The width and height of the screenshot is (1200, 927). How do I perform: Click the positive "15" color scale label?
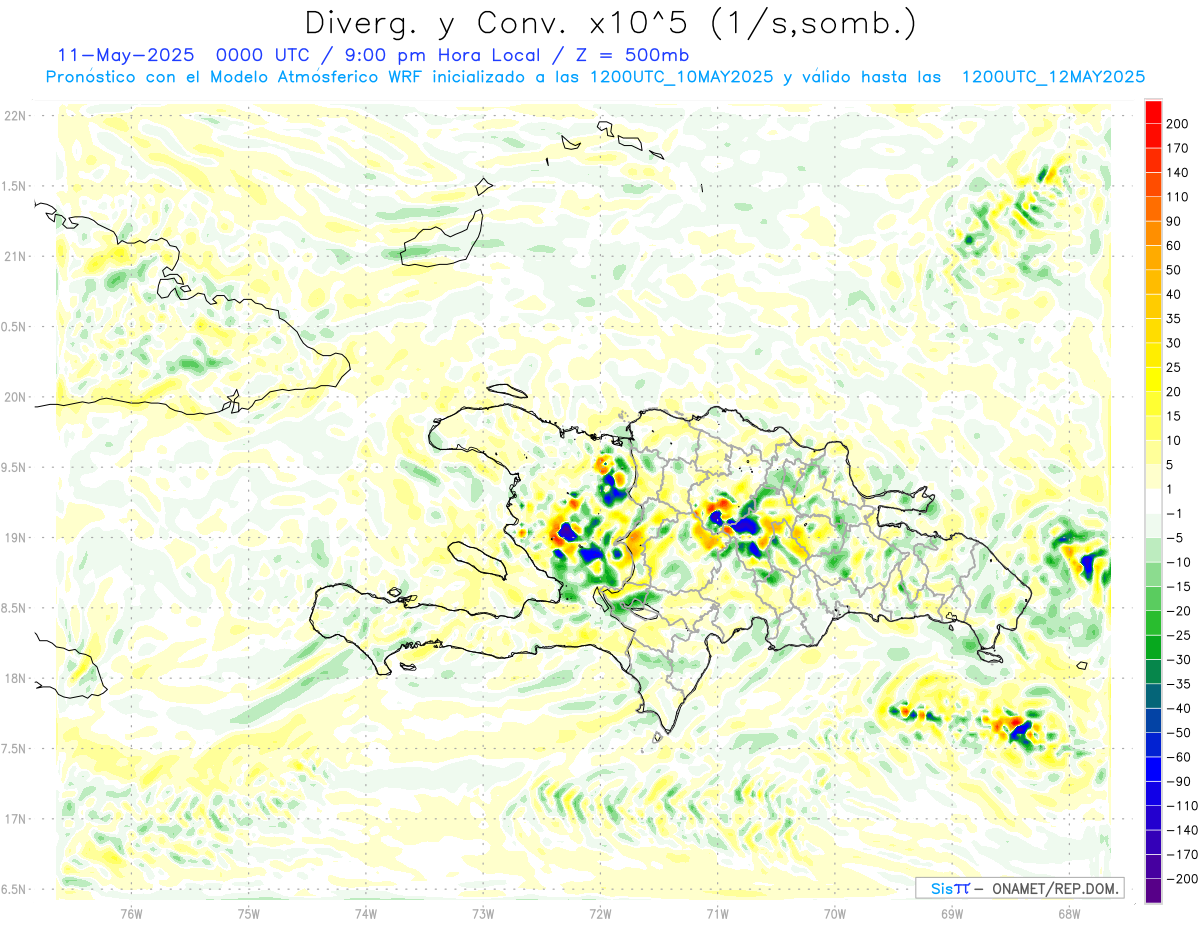[x=1174, y=417]
